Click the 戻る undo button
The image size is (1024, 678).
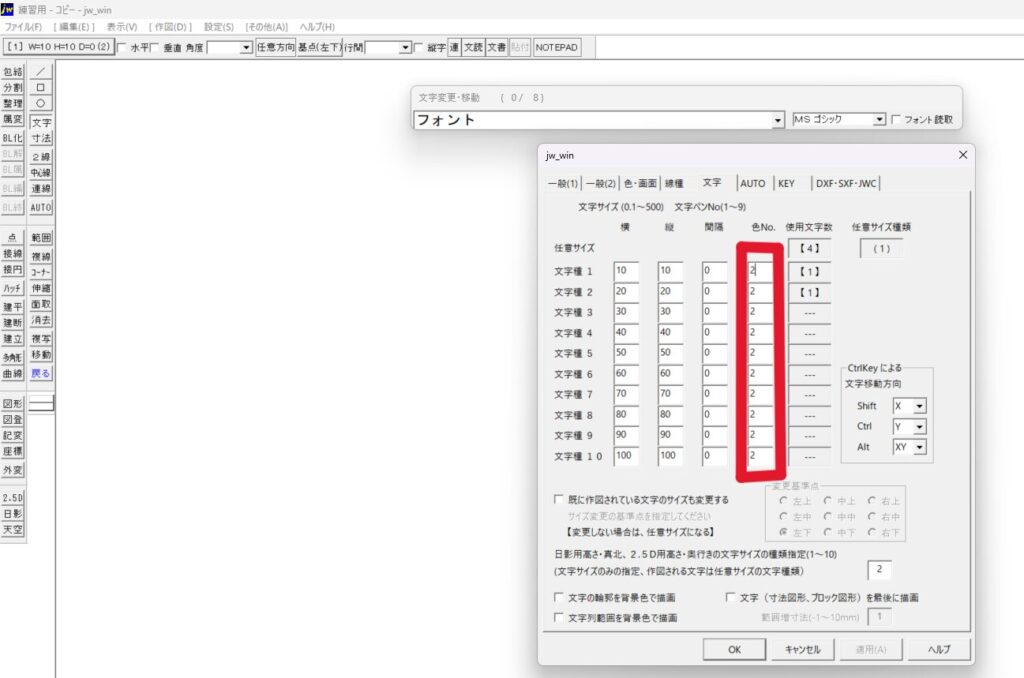click(41, 373)
